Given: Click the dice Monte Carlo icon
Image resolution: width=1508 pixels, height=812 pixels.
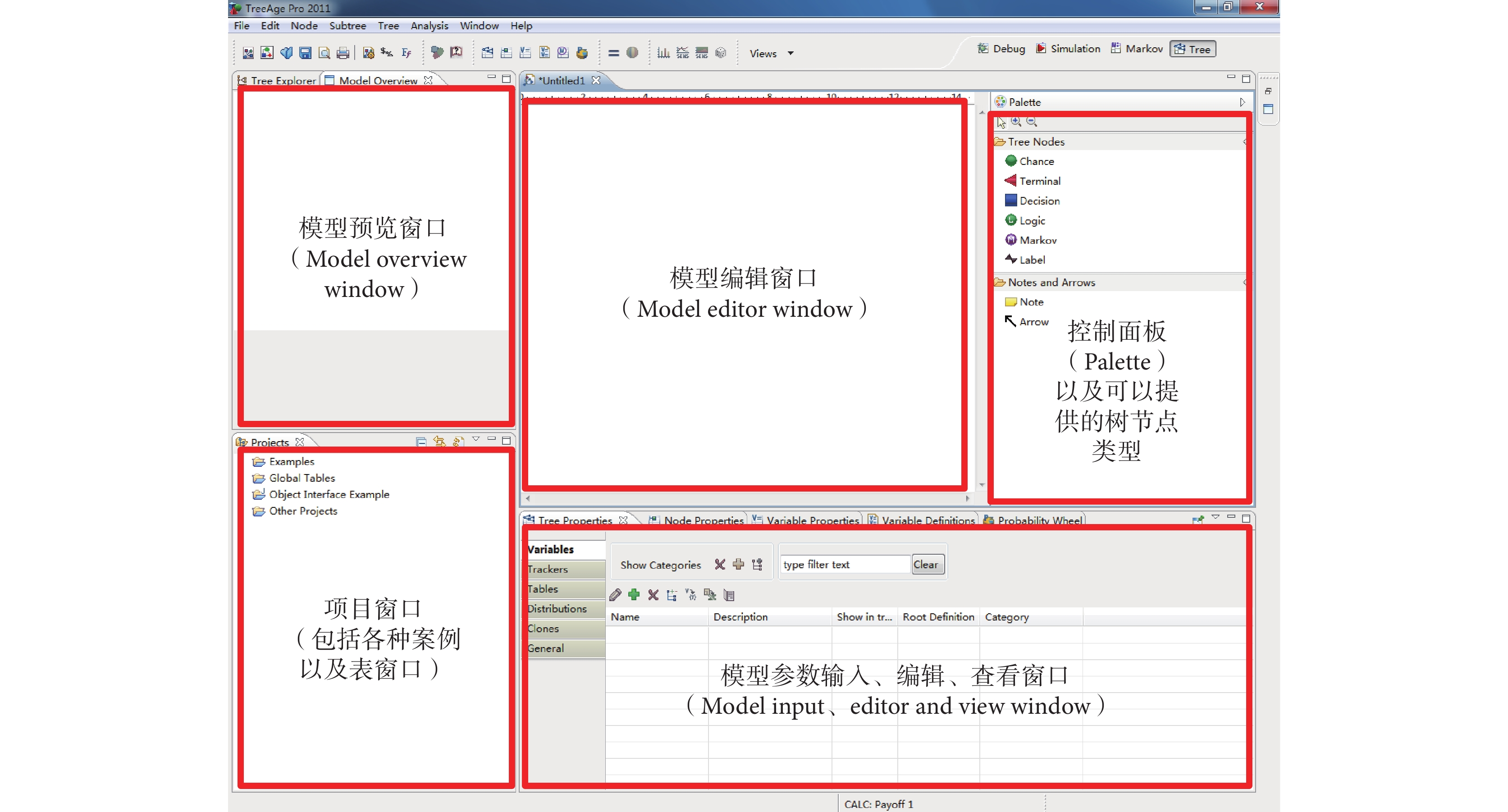Looking at the screenshot, I should pos(721,53).
